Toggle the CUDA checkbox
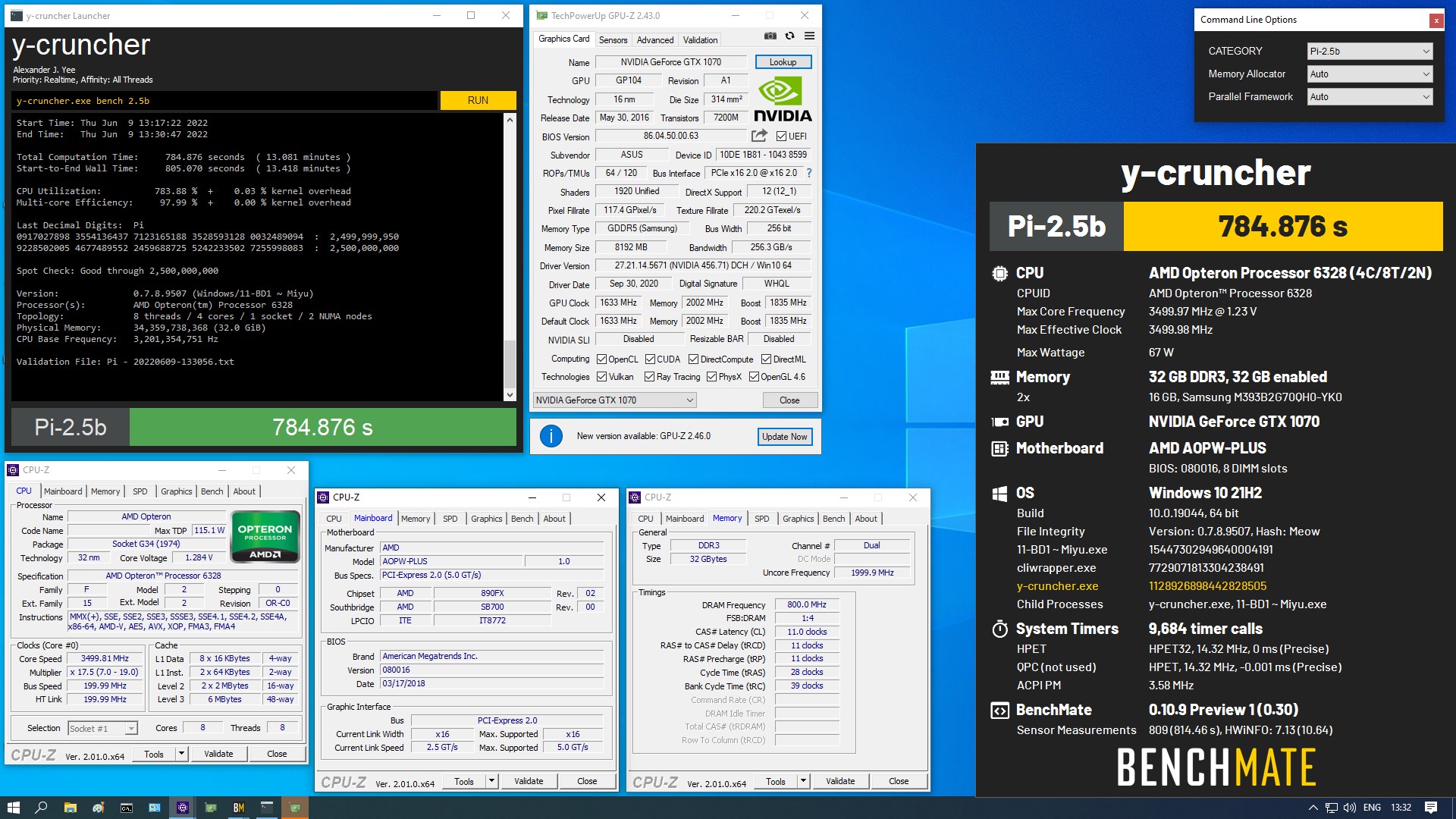The image size is (1456, 819). 650,359
